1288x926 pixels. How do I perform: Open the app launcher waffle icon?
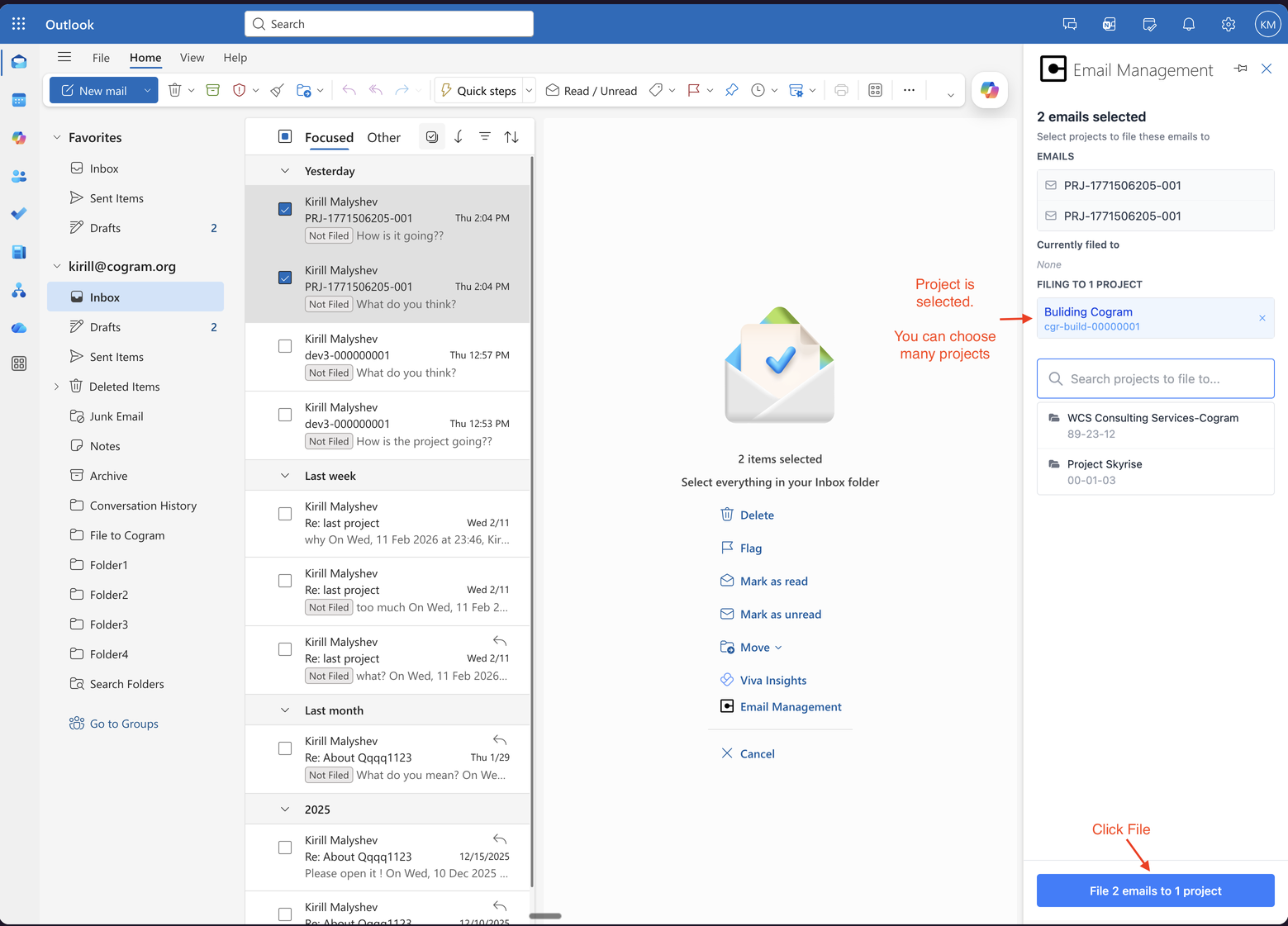click(x=19, y=24)
